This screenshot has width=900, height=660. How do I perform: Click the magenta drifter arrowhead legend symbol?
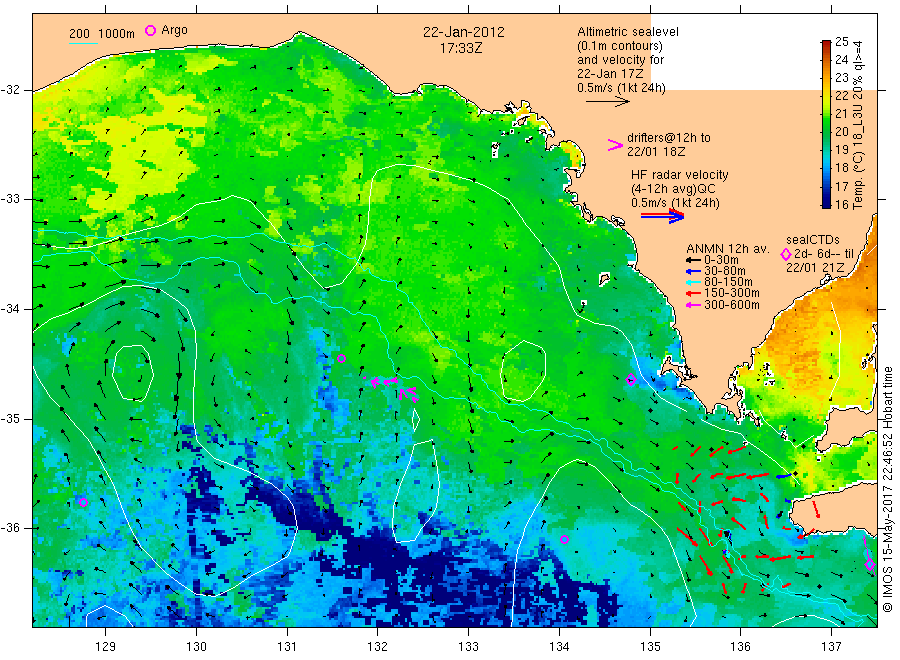[615, 145]
